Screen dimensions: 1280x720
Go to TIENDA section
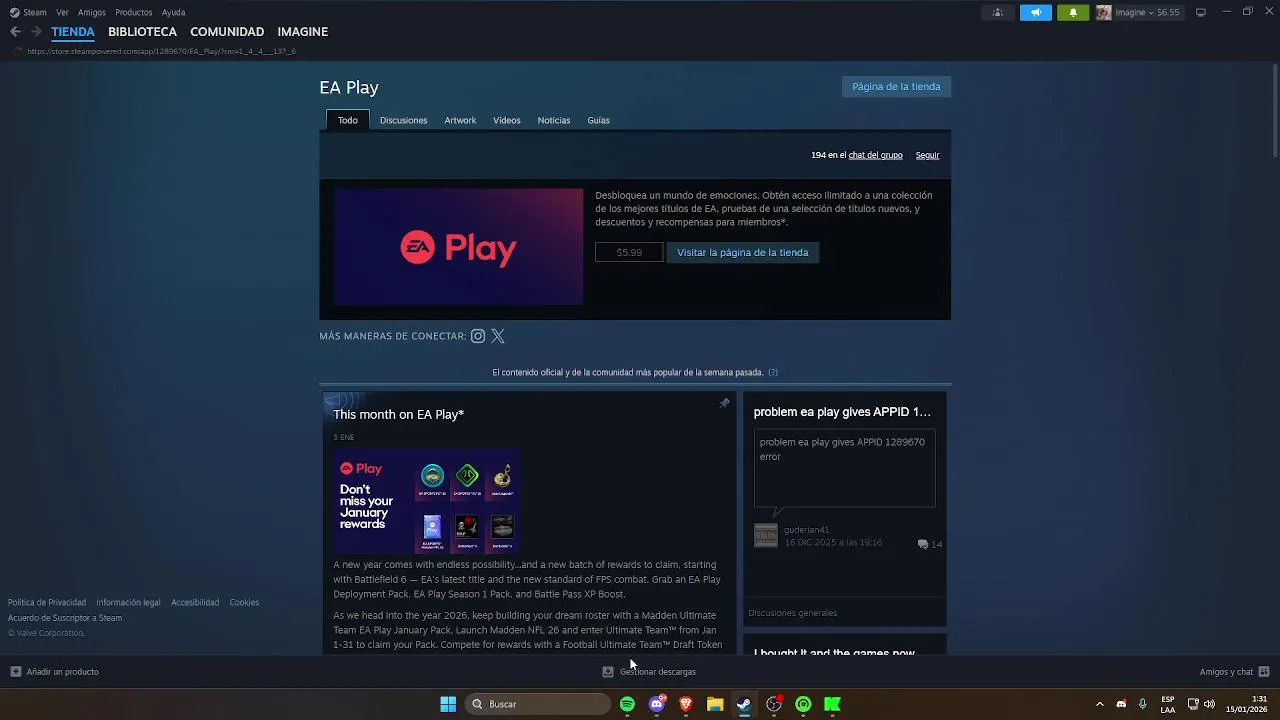73,32
